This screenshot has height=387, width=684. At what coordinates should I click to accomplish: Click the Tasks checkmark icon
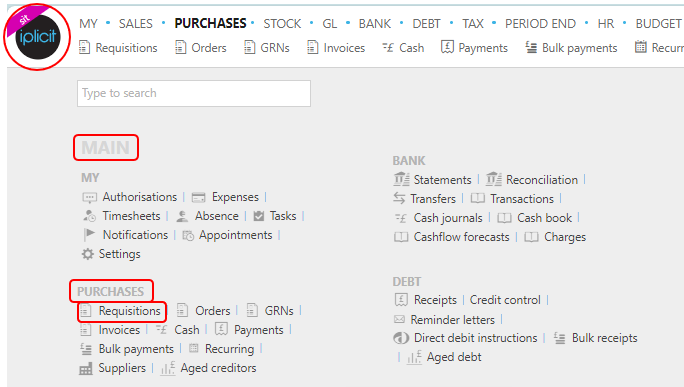tap(259, 216)
